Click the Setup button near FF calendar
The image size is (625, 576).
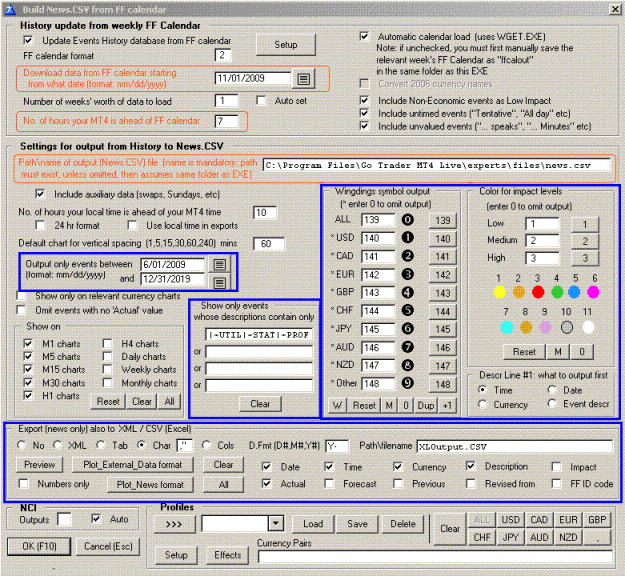pyautogui.click(x=285, y=45)
